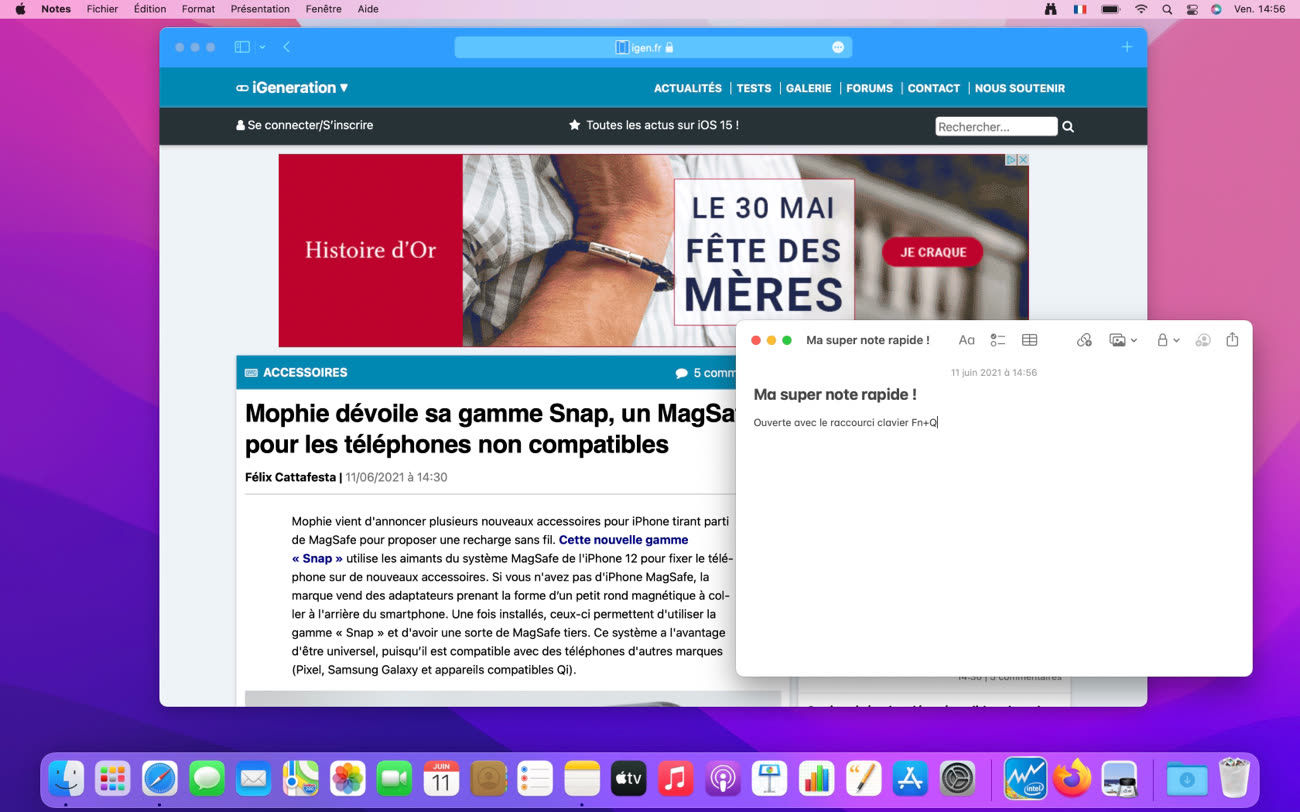Screen dimensions: 1300x812
Task: Open Podcasts from the Dock
Action: [722, 778]
